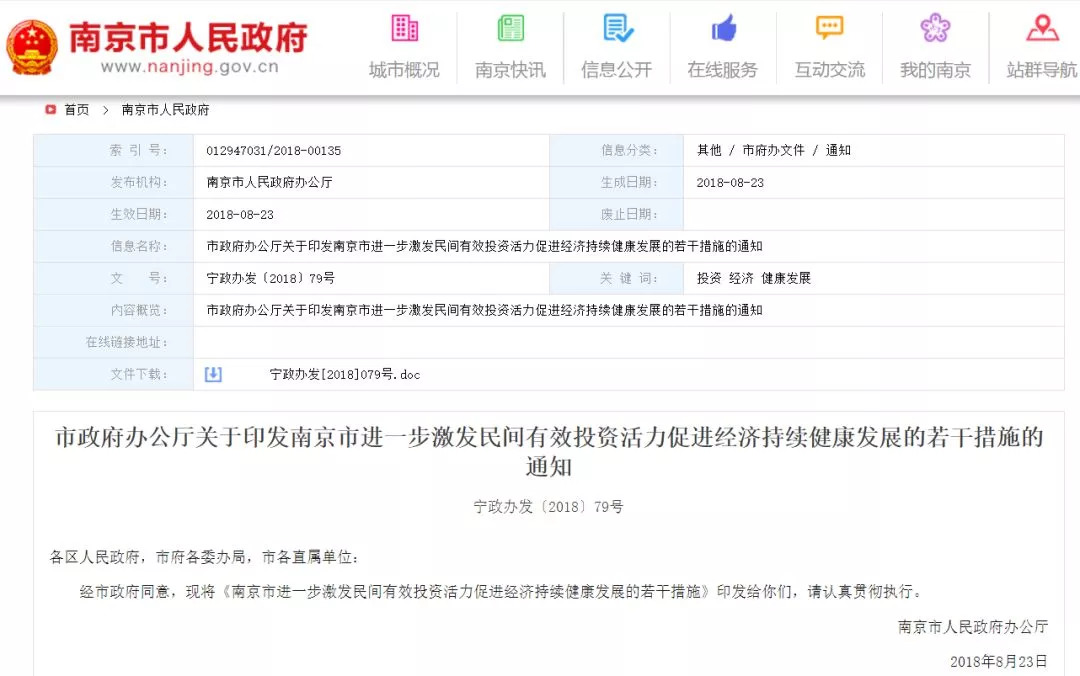1080x676 pixels.
Task: Download 宁政办发[2018]079号.doc file
Action: click(x=345, y=375)
